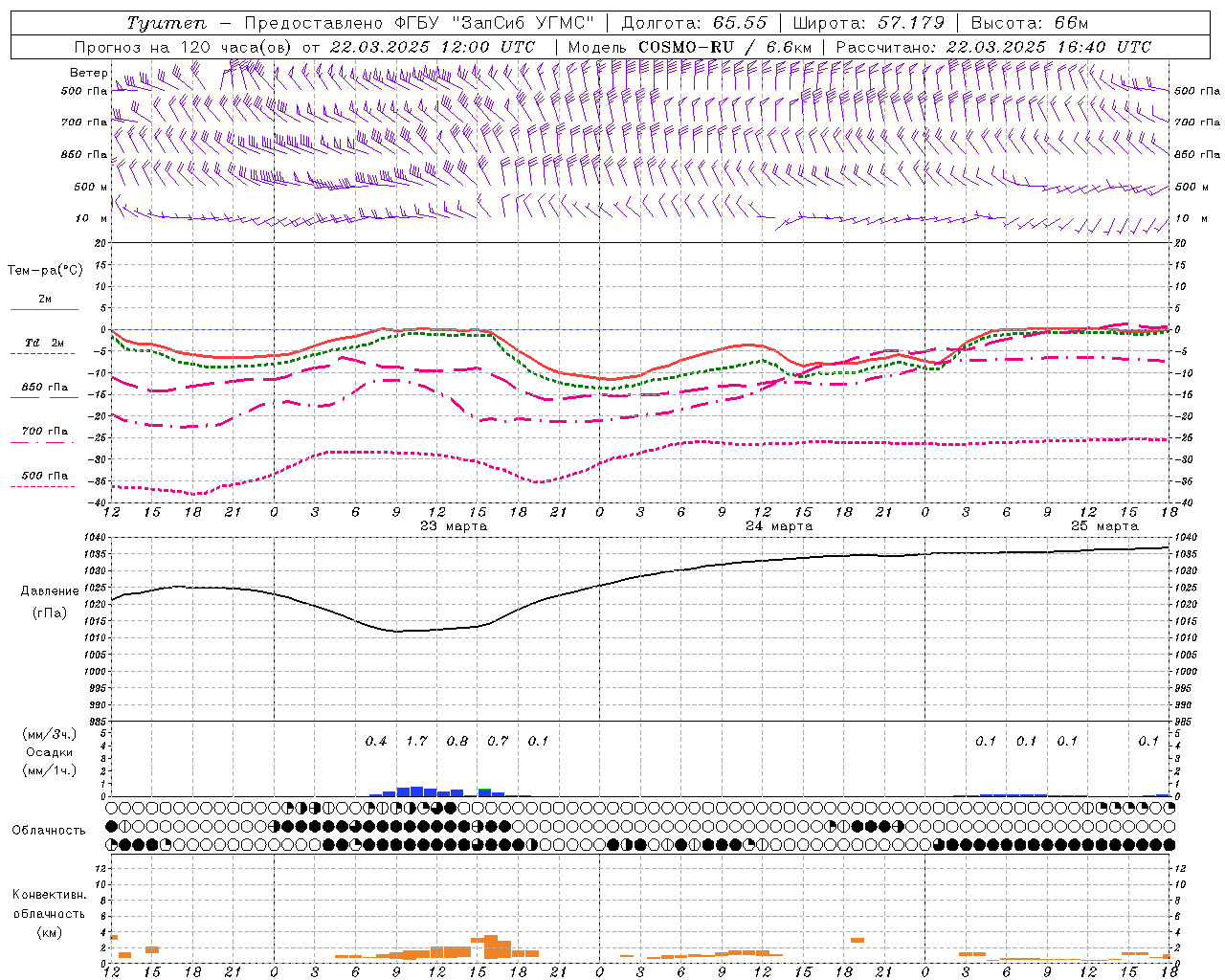Click the '10 м' wind level label on left

tap(92, 218)
